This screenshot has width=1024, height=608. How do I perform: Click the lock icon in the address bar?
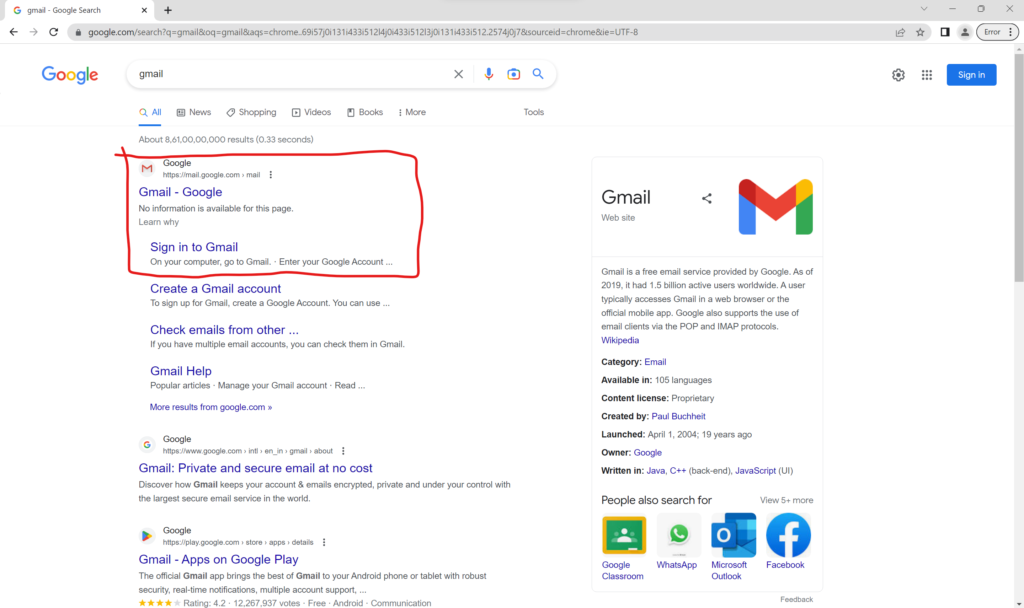(78, 32)
